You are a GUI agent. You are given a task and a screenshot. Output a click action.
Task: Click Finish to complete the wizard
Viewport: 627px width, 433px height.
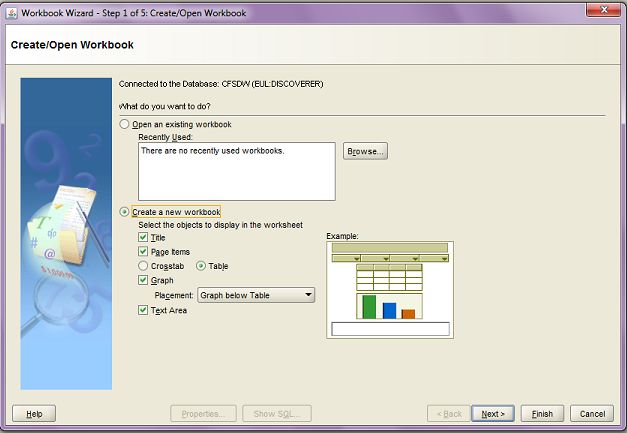[542, 414]
